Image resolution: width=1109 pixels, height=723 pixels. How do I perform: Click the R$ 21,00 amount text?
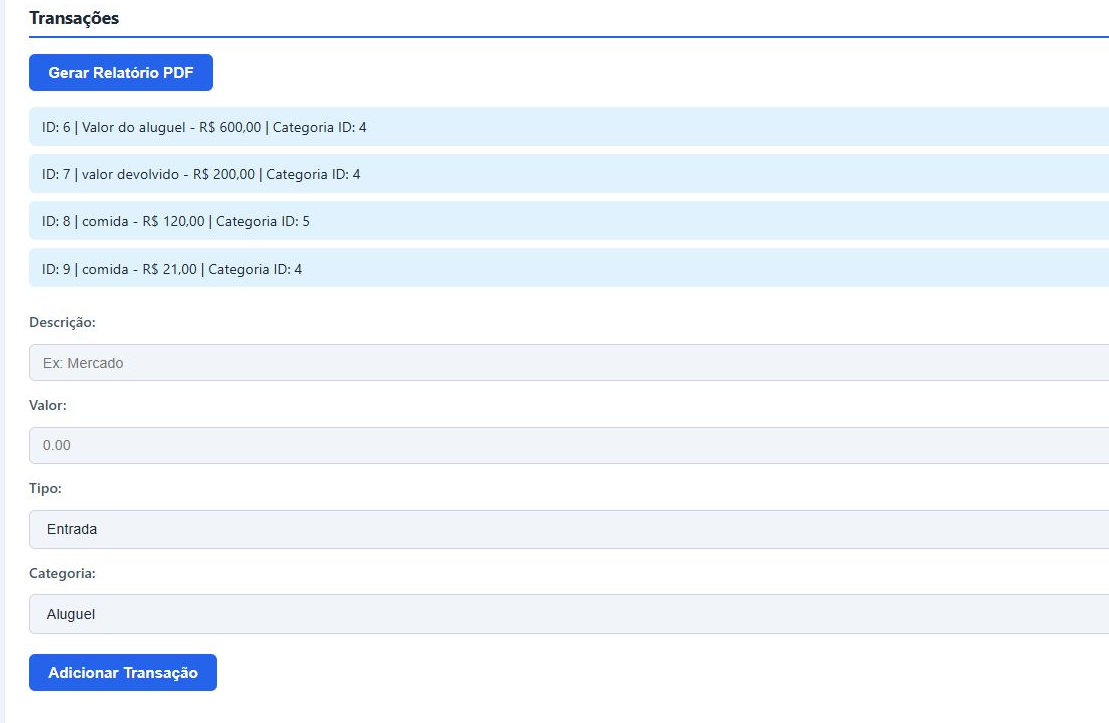[x=169, y=269]
